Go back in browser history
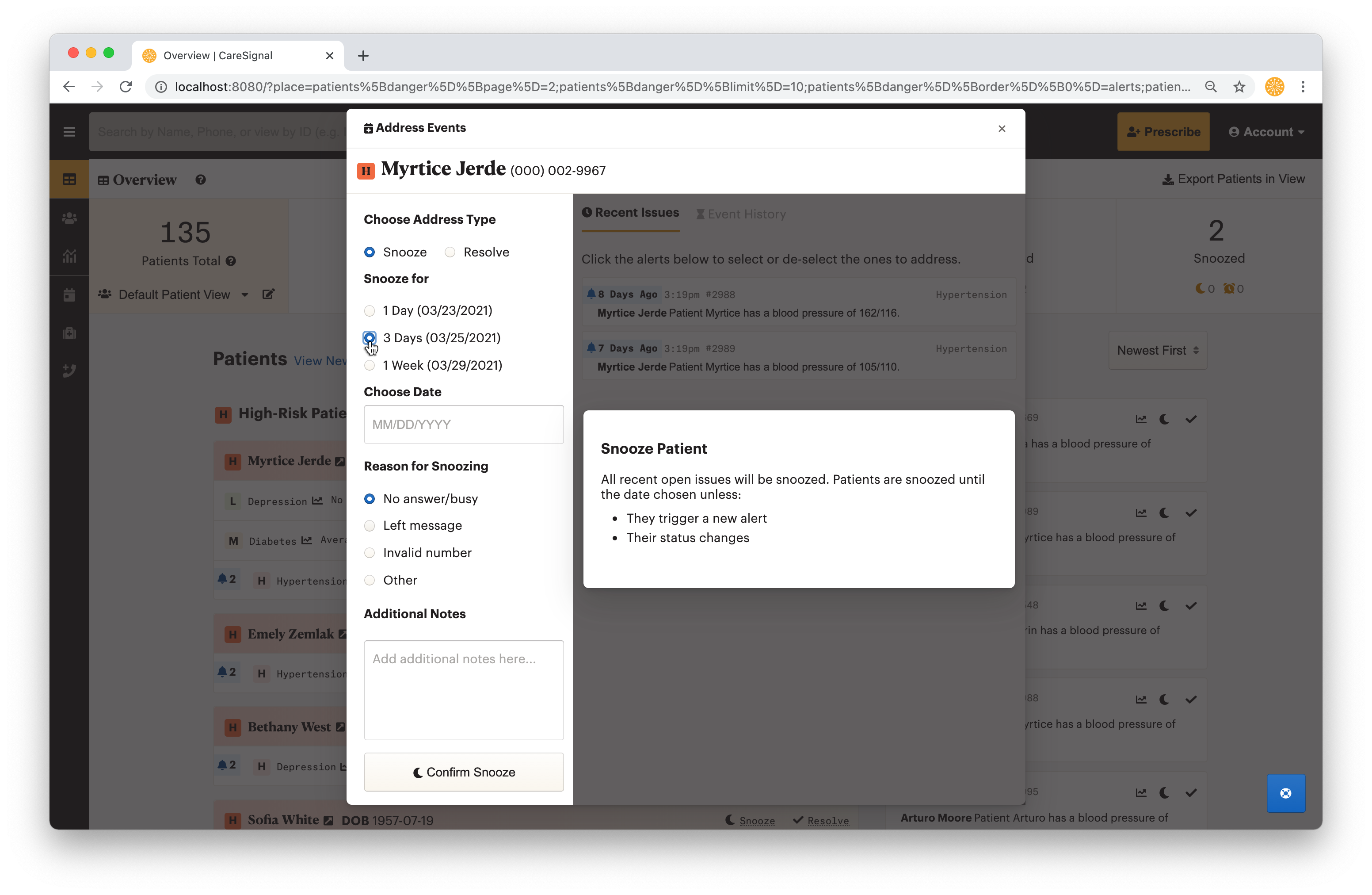The width and height of the screenshot is (1372, 895). point(69,87)
